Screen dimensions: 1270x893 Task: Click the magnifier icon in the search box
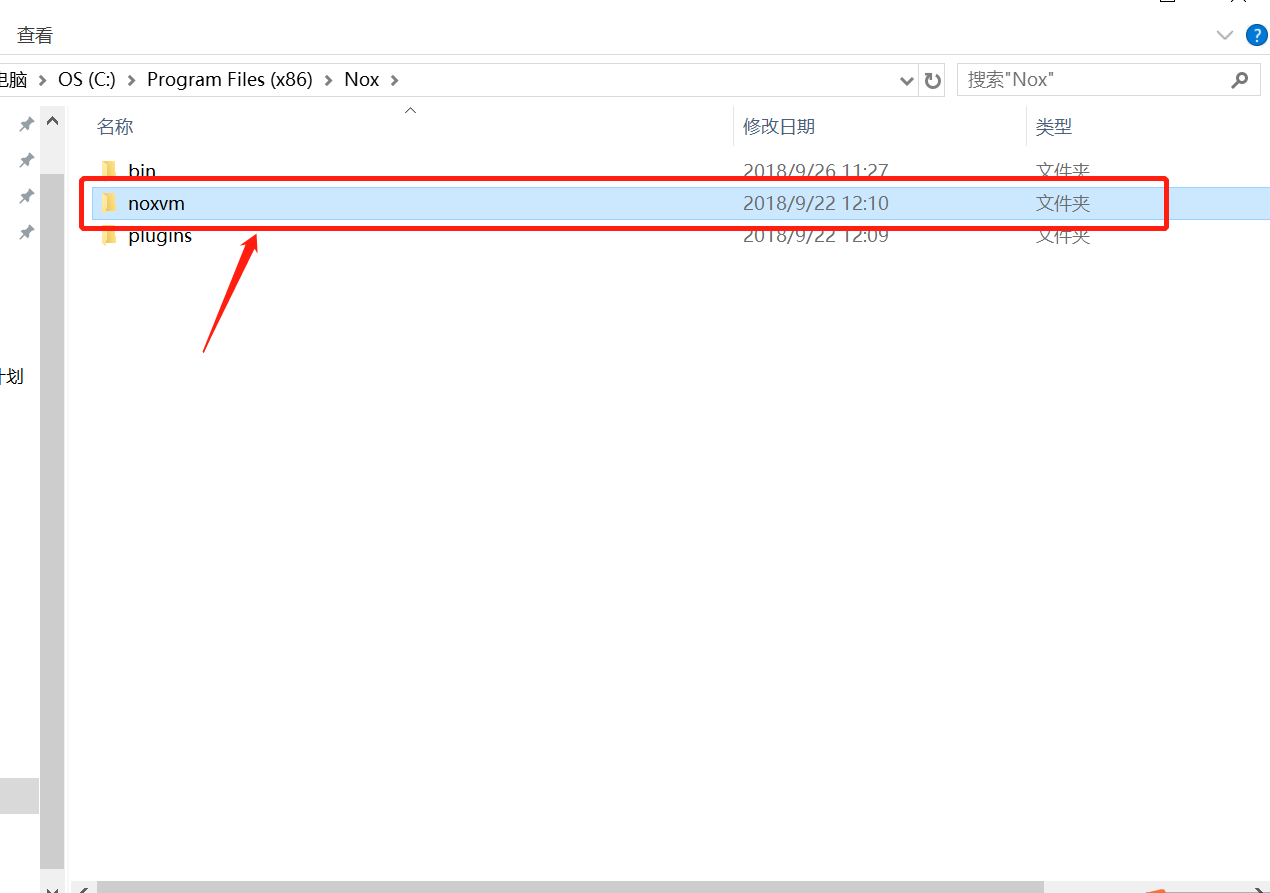point(1239,80)
